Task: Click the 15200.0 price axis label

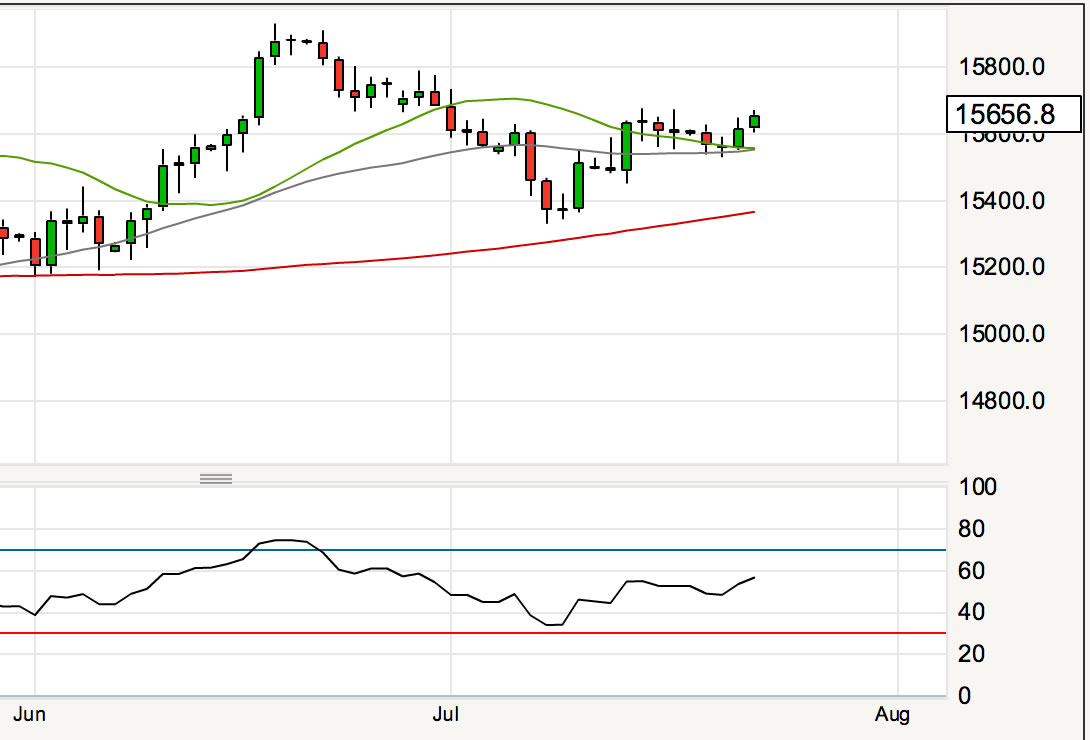Action: 1002,267
